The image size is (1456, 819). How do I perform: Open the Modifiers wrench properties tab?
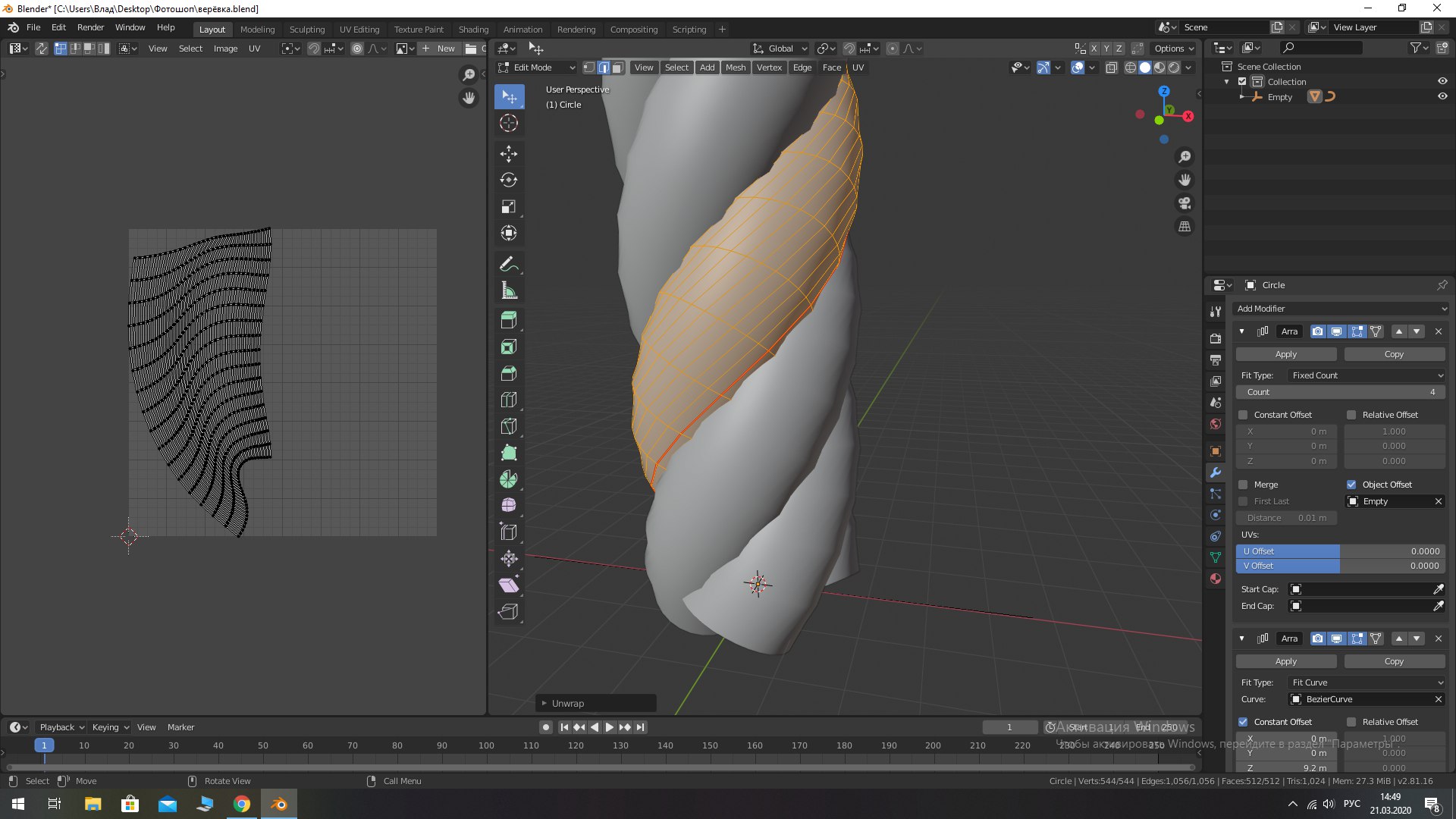coord(1216,472)
